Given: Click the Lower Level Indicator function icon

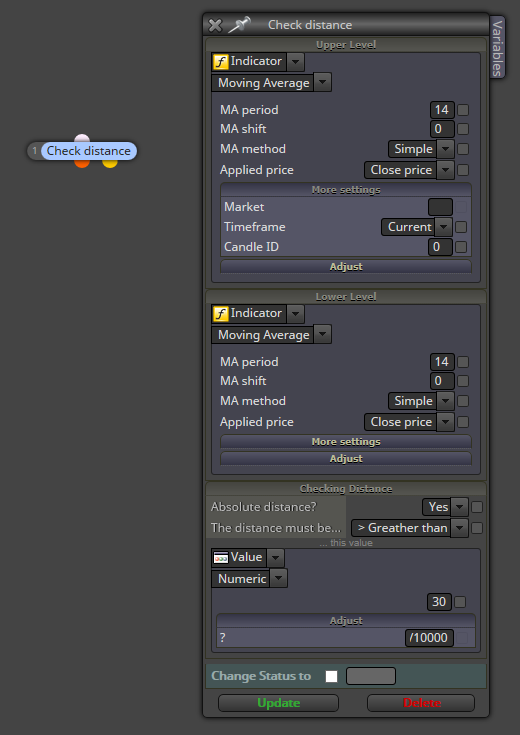Looking at the screenshot, I should 220,314.
